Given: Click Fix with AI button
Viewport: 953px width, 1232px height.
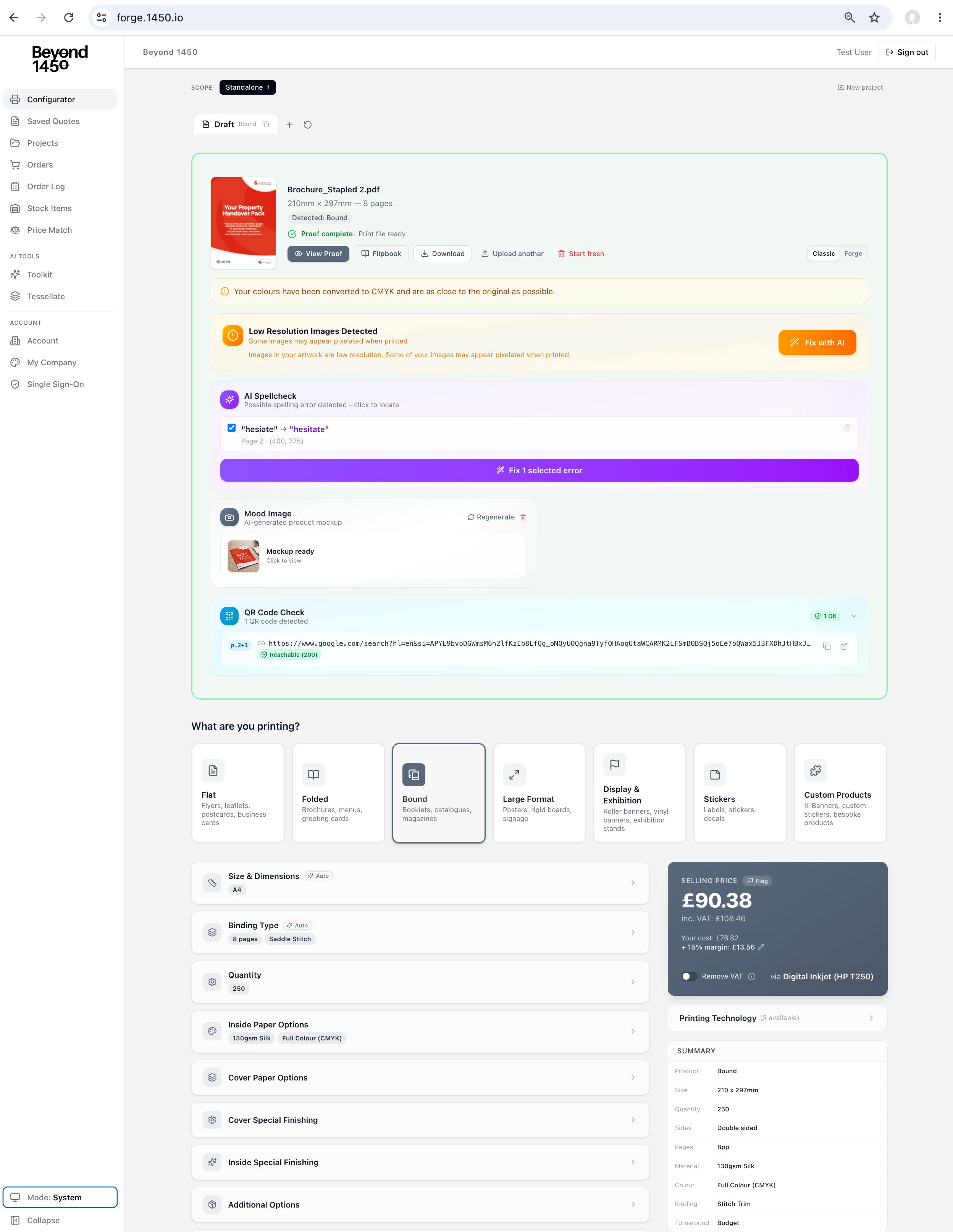Looking at the screenshot, I should tap(817, 342).
